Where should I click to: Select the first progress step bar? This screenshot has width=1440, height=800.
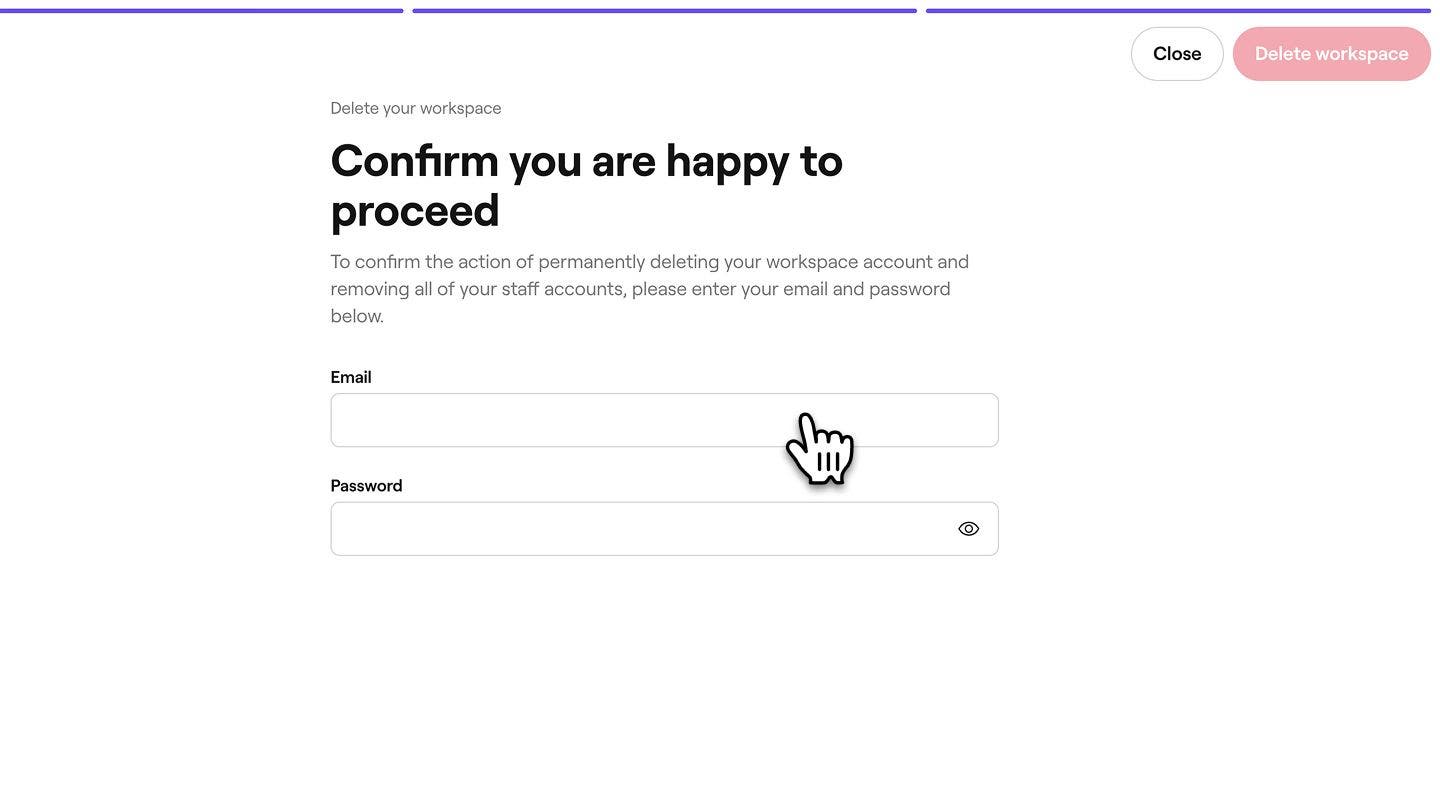click(x=201, y=11)
